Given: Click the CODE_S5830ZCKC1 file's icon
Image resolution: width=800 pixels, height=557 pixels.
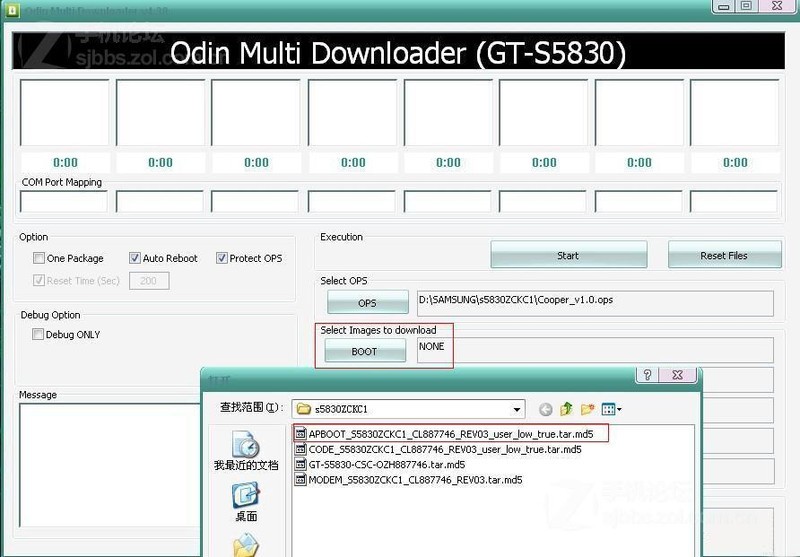Looking at the screenshot, I should [x=301, y=449].
